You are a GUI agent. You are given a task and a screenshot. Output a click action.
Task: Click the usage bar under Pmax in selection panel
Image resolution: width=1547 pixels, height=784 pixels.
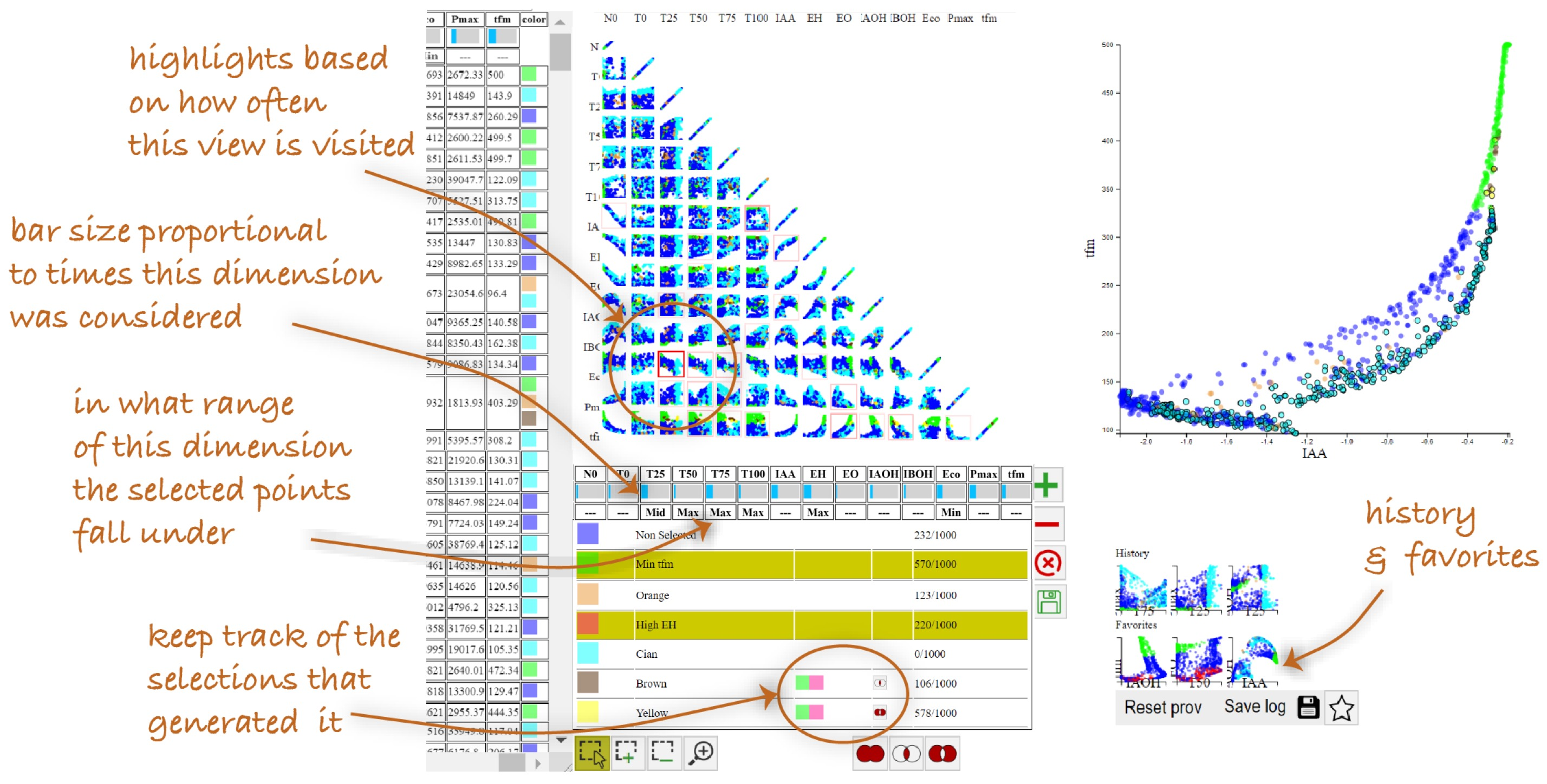[984, 492]
